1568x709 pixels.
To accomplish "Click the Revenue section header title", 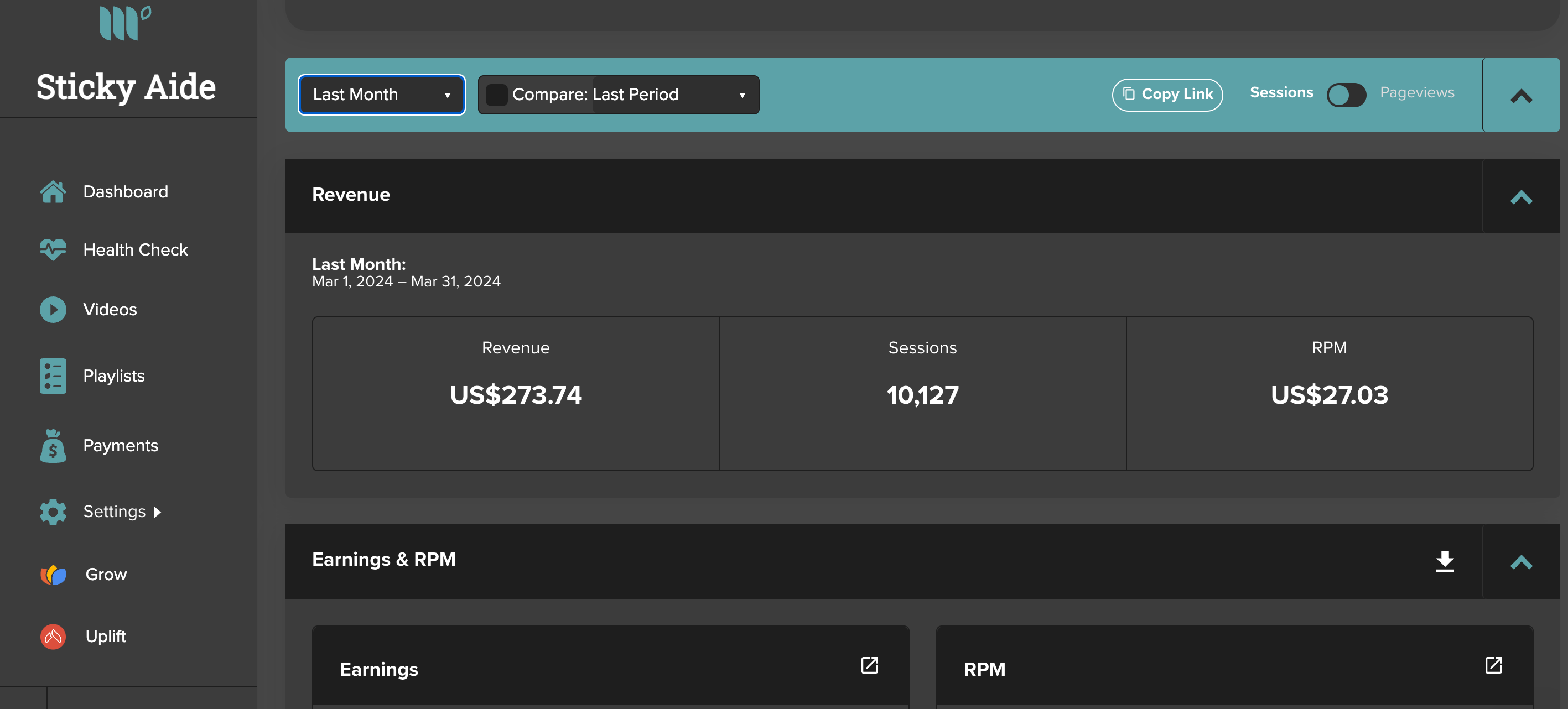I will (x=351, y=195).
